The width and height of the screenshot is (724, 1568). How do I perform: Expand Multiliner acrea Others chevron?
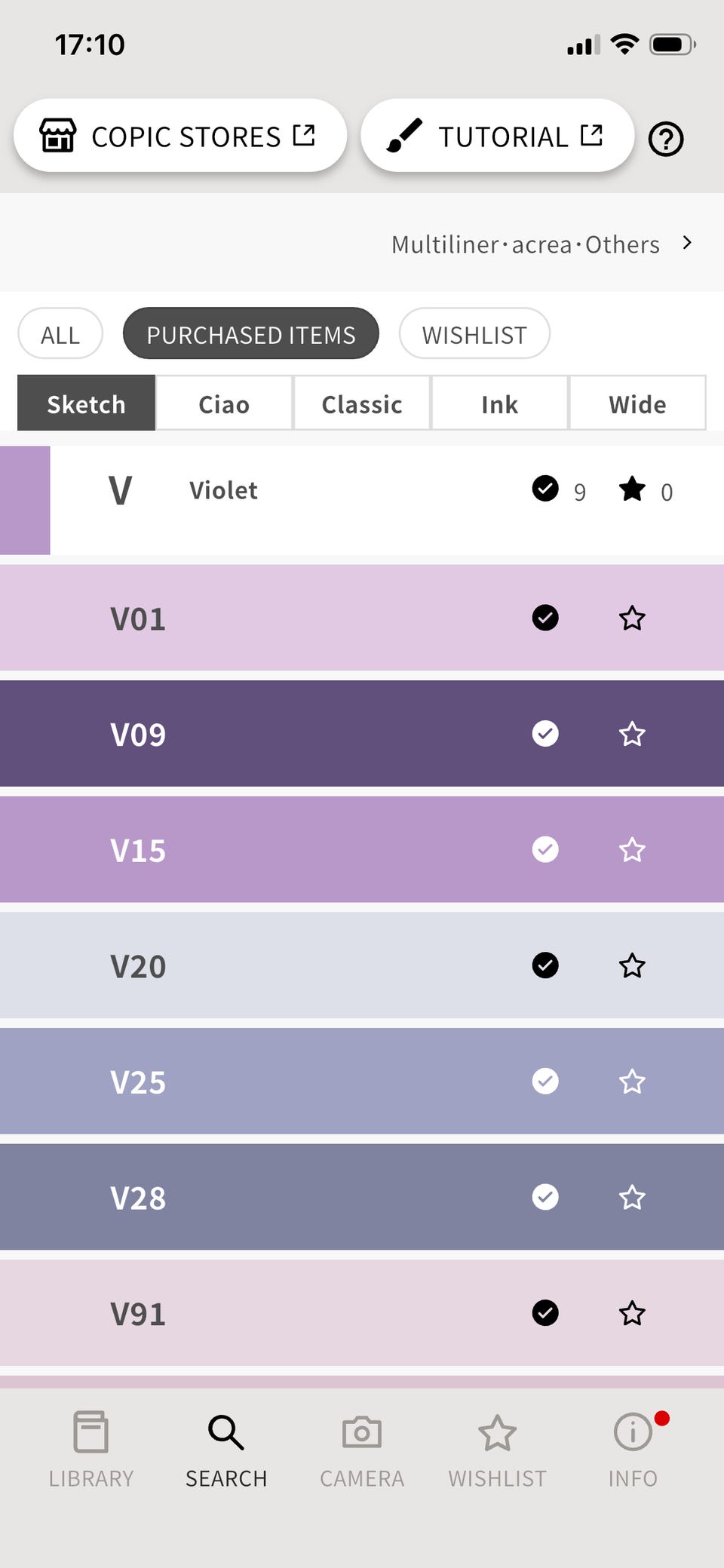686,243
